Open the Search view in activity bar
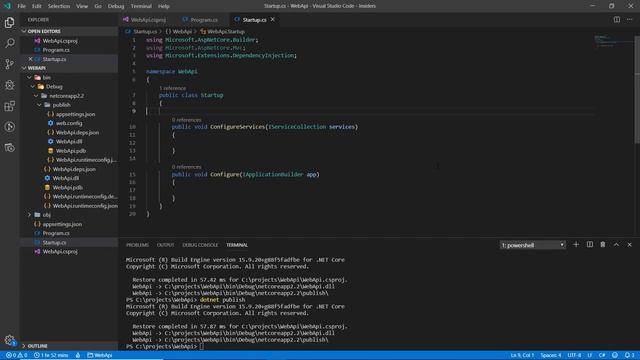Viewport: 640px width, 360px height. click(x=9, y=43)
